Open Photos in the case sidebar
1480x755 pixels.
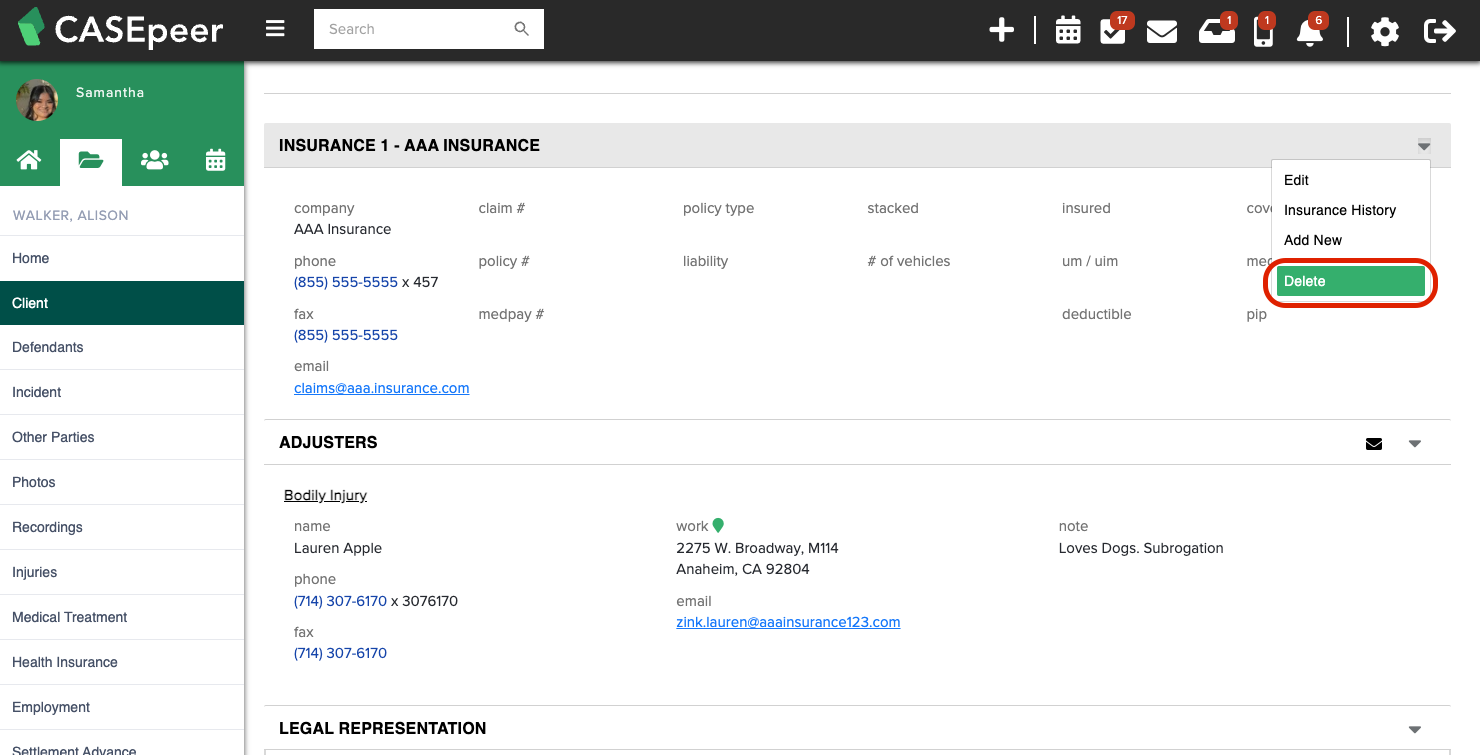tap(122, 482)
